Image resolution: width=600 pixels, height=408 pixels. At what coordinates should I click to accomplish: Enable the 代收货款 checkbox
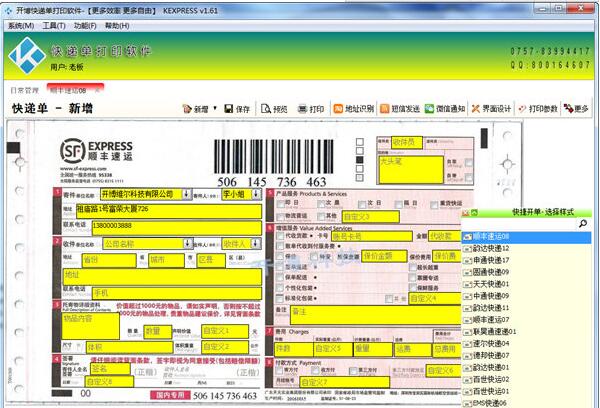(x=280, y=236)
